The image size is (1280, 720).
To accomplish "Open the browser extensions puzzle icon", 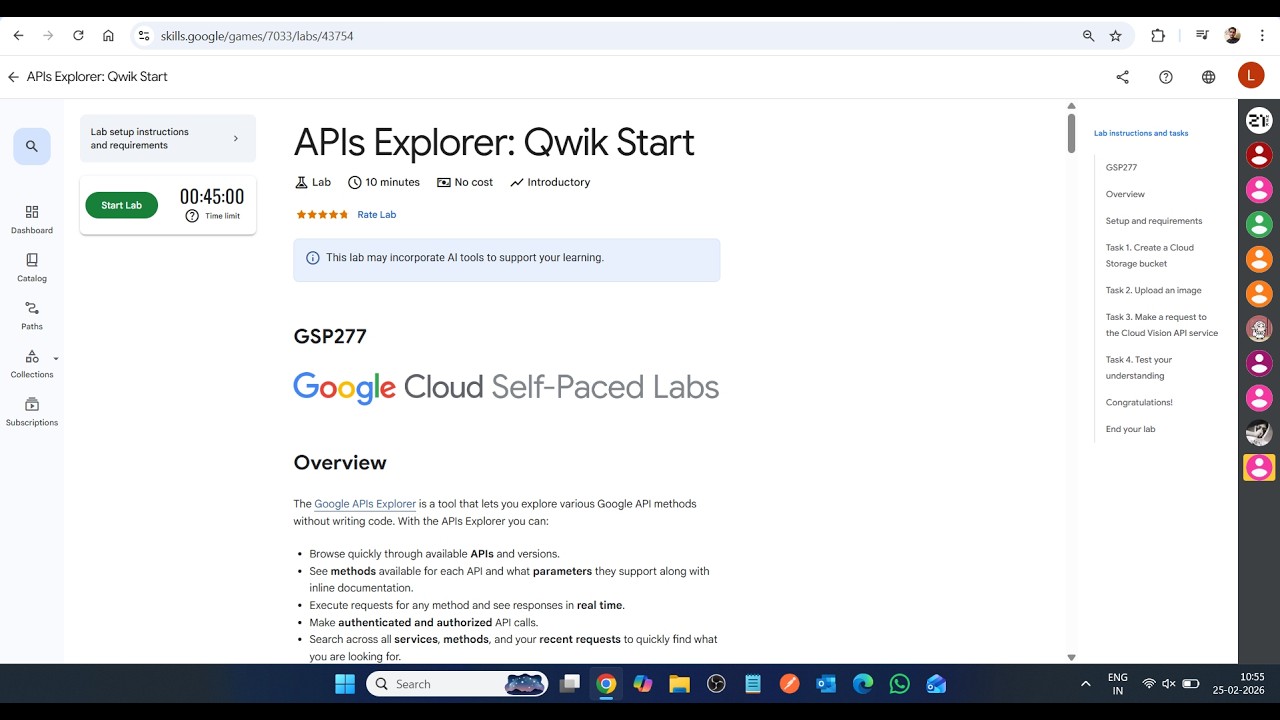I will (1158, 36).
